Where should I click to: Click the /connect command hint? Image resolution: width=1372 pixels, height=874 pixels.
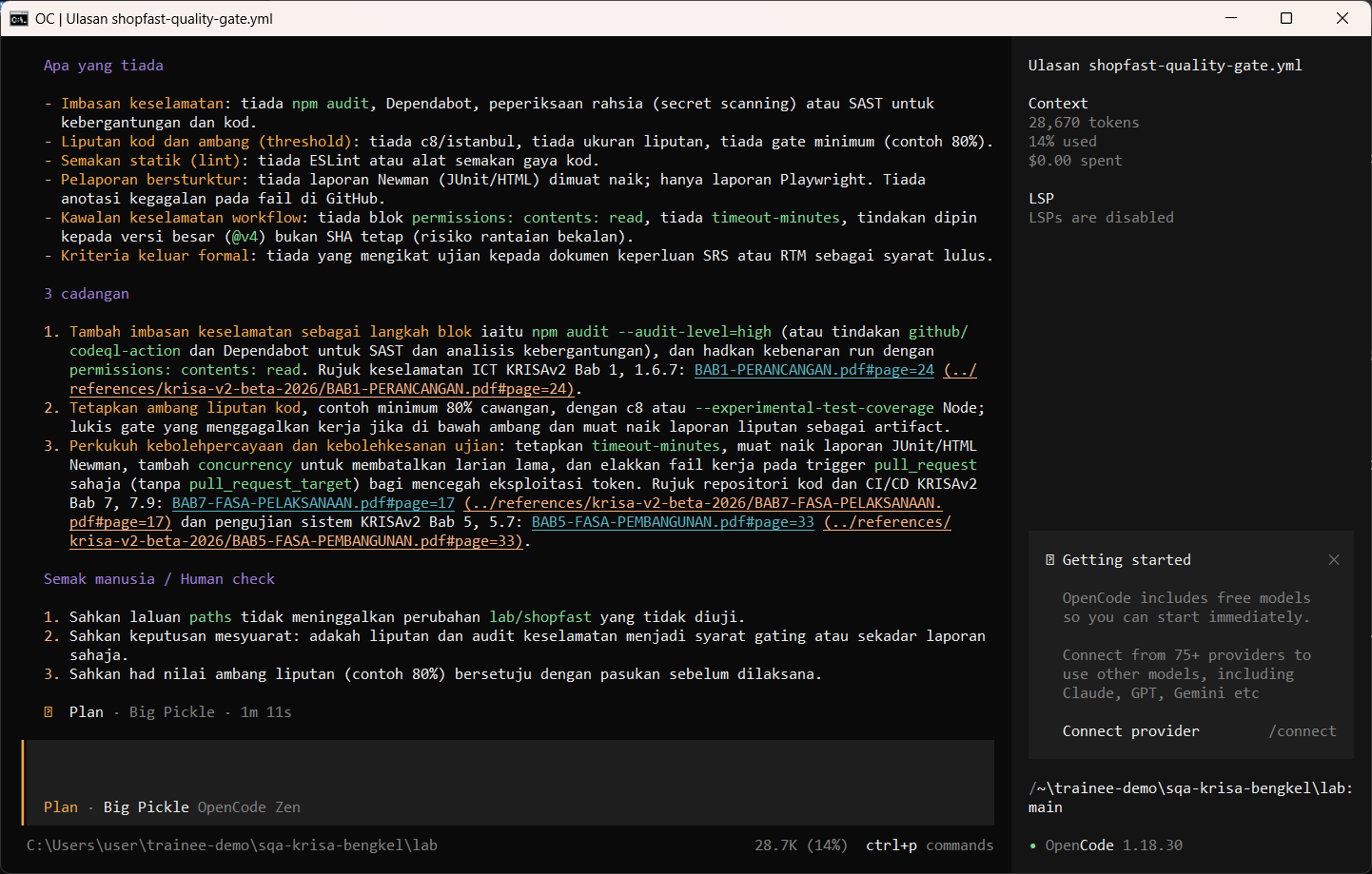pyautogui.click(x=1303, y=731)
